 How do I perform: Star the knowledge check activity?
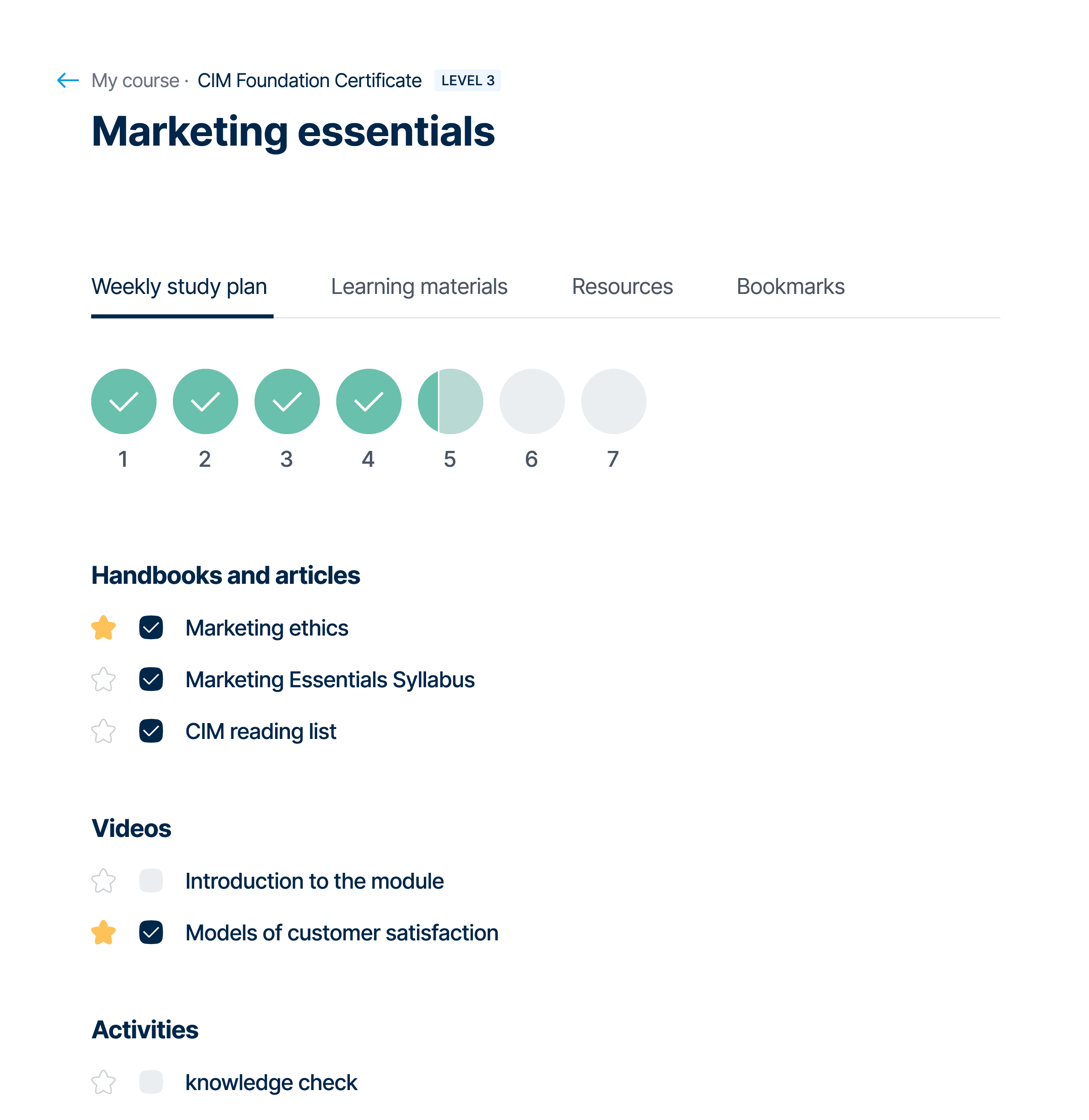point(103,1082)
